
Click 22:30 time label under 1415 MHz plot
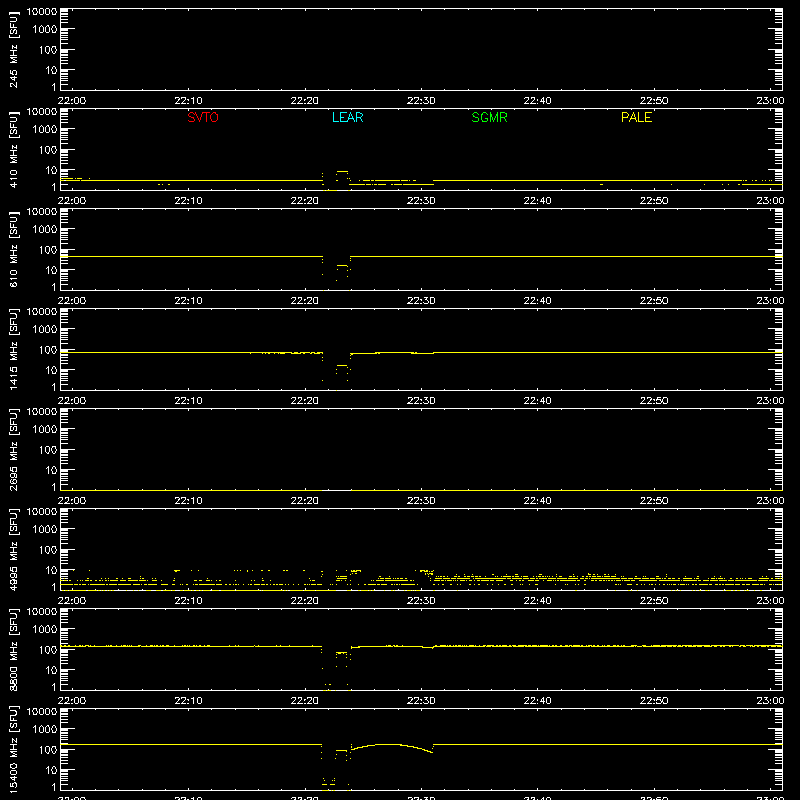[421, 401]
